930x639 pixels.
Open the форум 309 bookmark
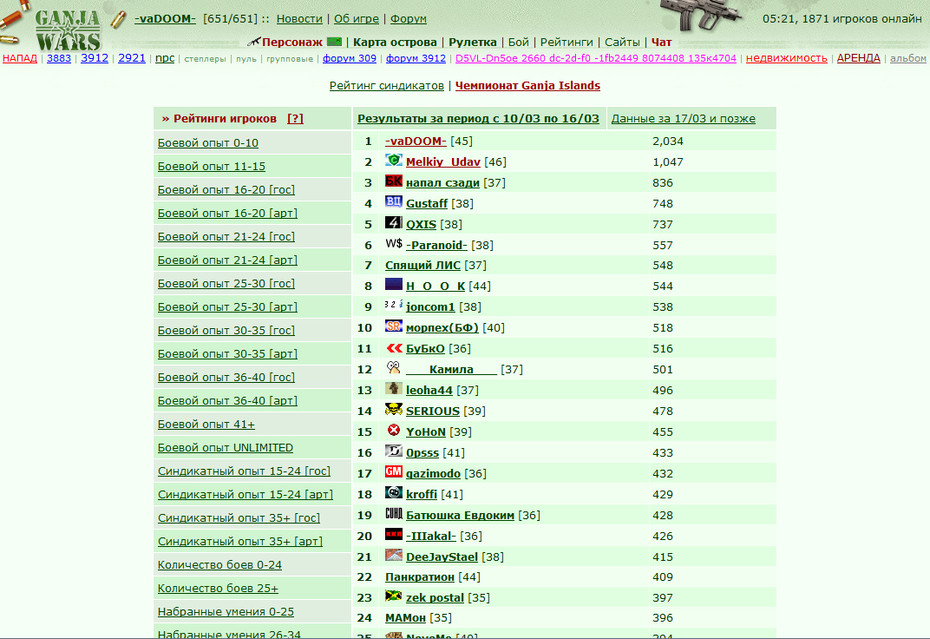coord(349,58)
